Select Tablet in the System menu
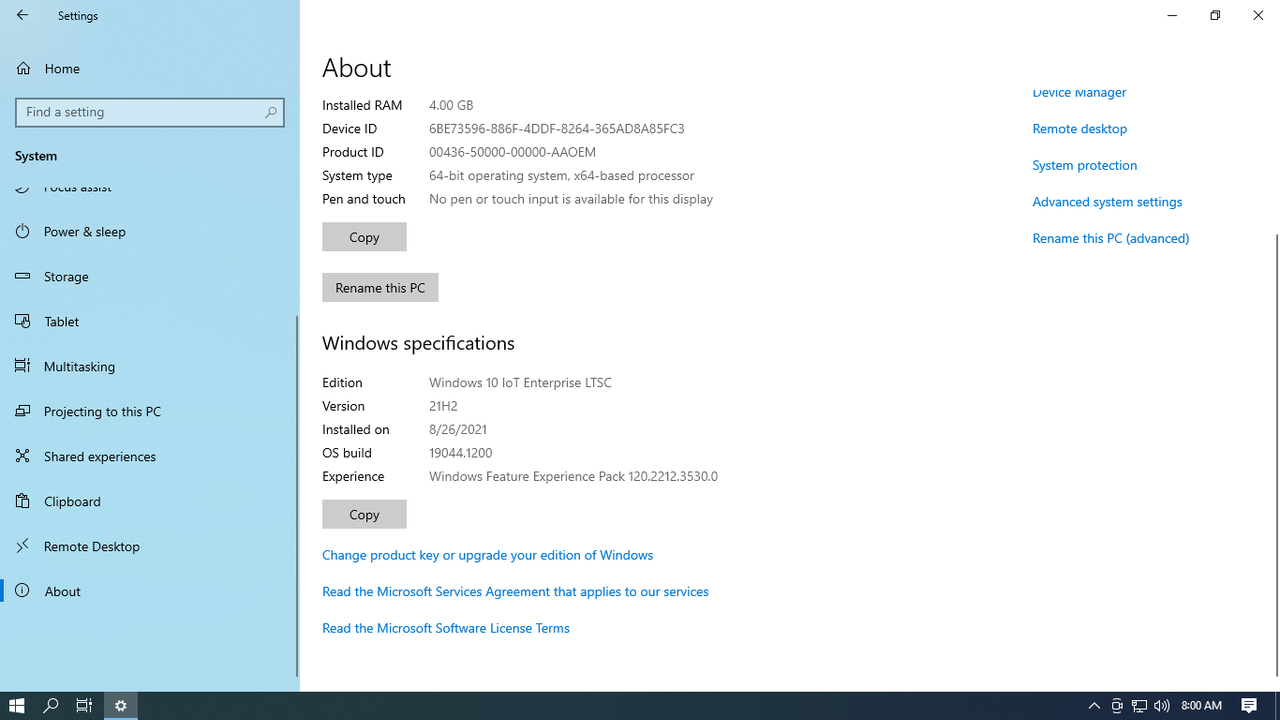 pyautogui.click(x=149, y=321)
